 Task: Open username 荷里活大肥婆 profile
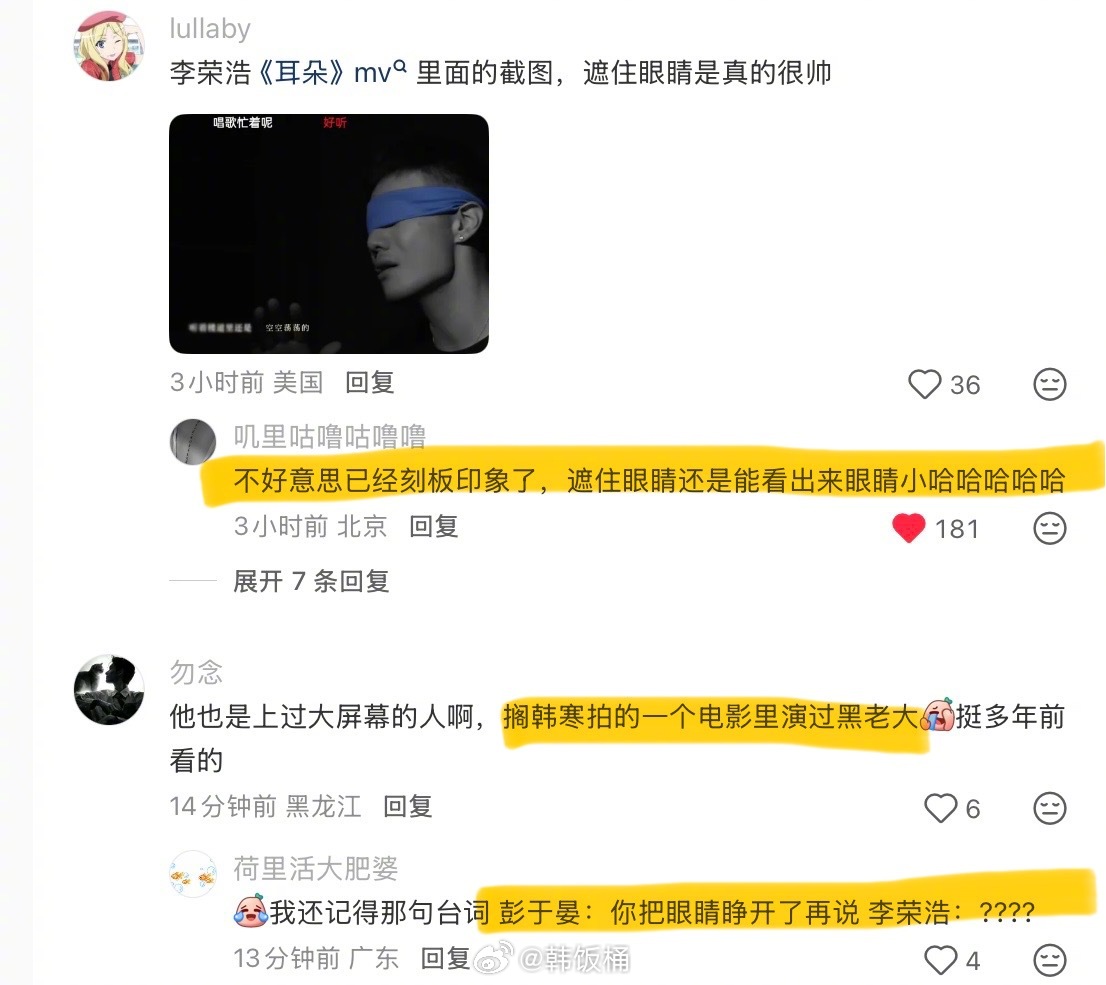coord(315,869)
